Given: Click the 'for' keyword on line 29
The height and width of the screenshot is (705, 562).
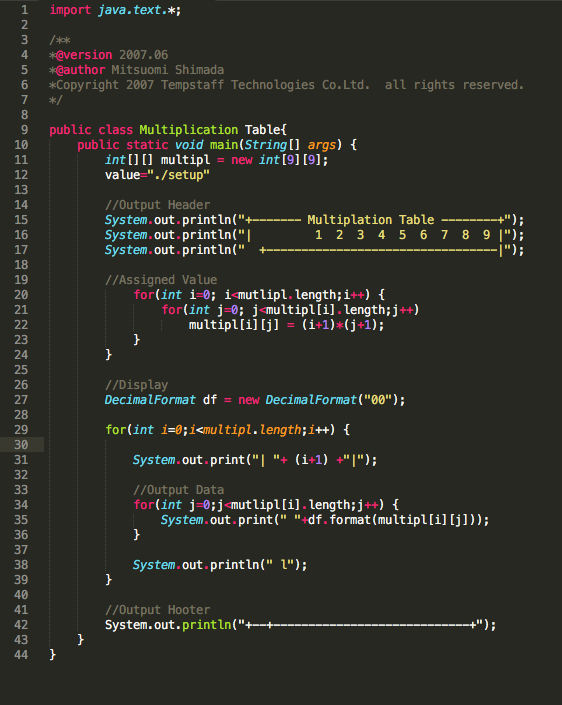Looking at the screenshot, I should [x=116, y=430].
